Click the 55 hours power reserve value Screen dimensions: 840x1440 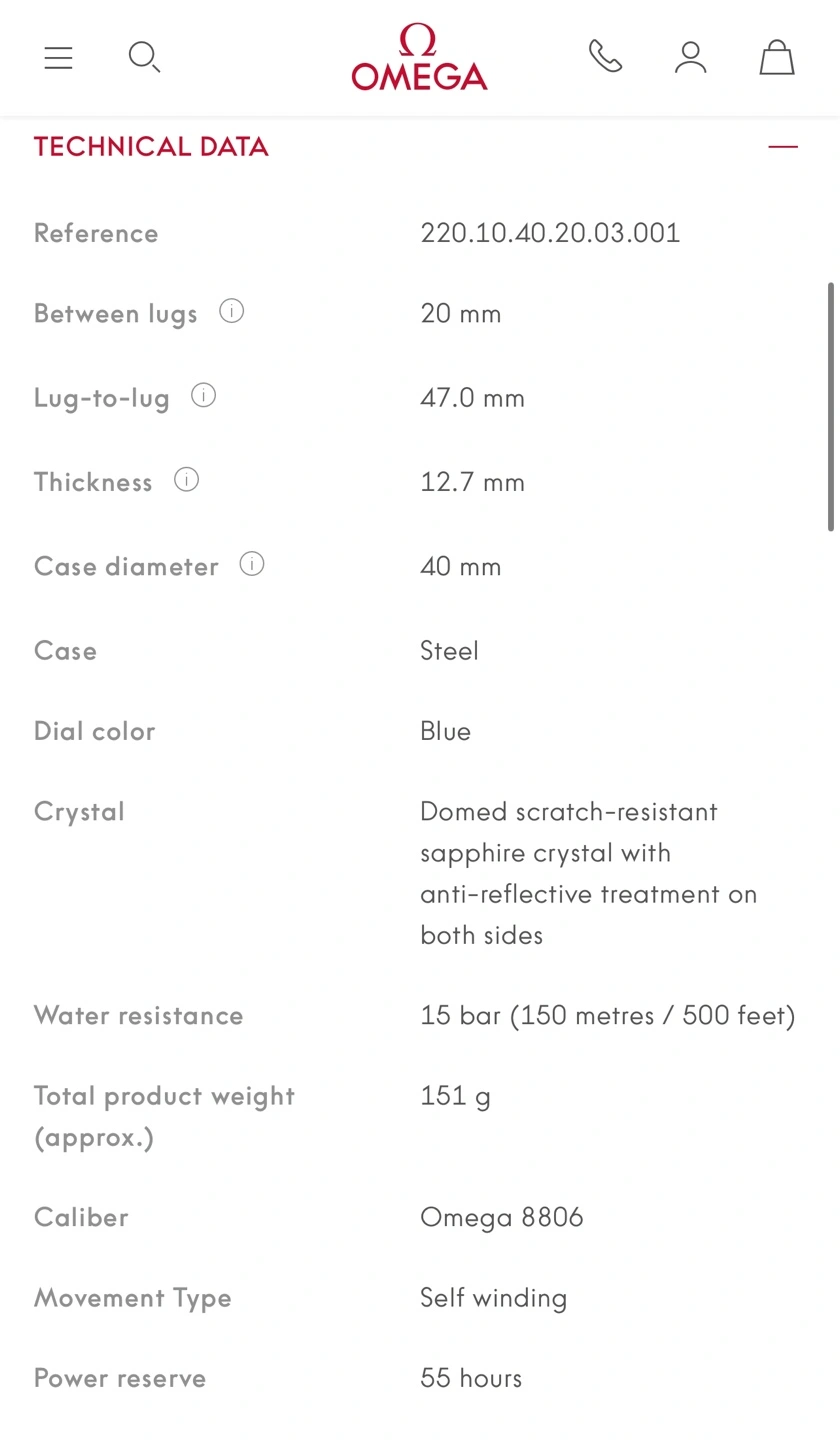471,1378
